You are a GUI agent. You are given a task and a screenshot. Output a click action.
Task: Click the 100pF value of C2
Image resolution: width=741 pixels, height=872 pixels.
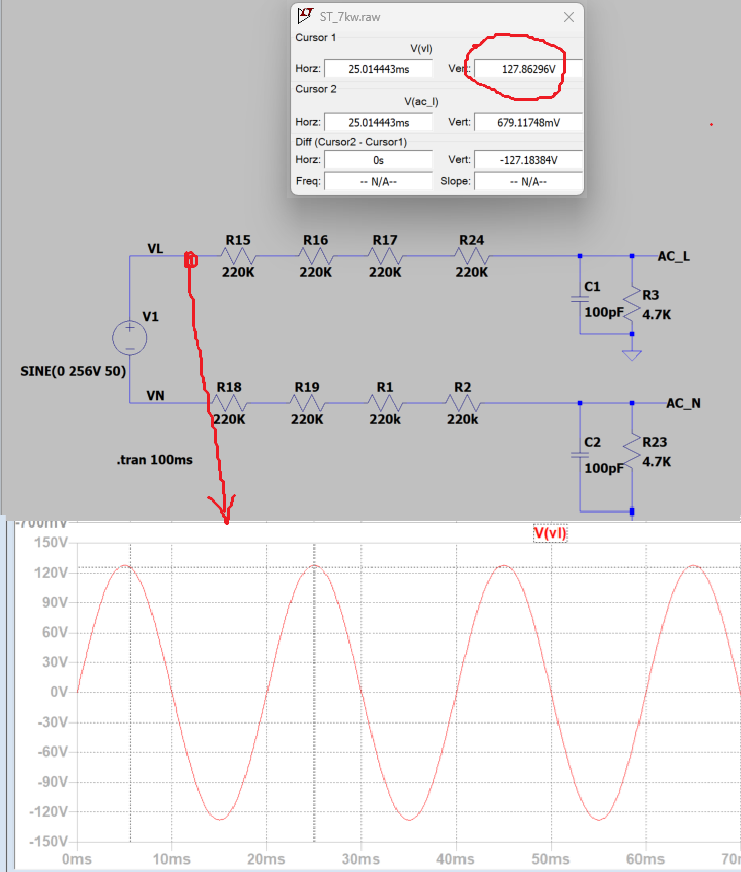[x=604, y=468]
